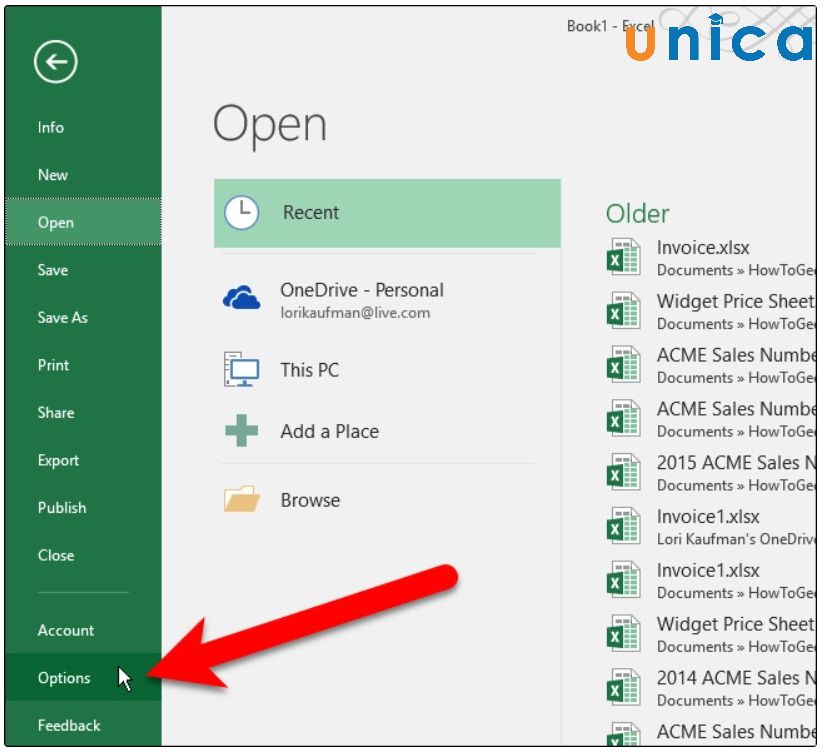Viewport: 824px width, 755px height.
Task: Click the Add a Place plus icon
Action: tap(241, 431)
